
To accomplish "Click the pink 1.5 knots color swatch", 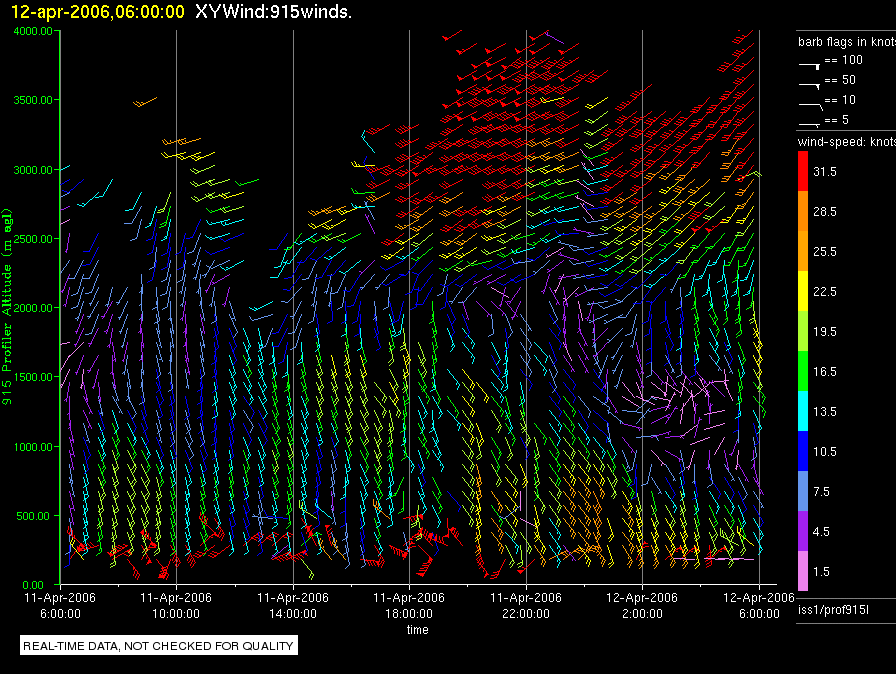I will 803,571.
